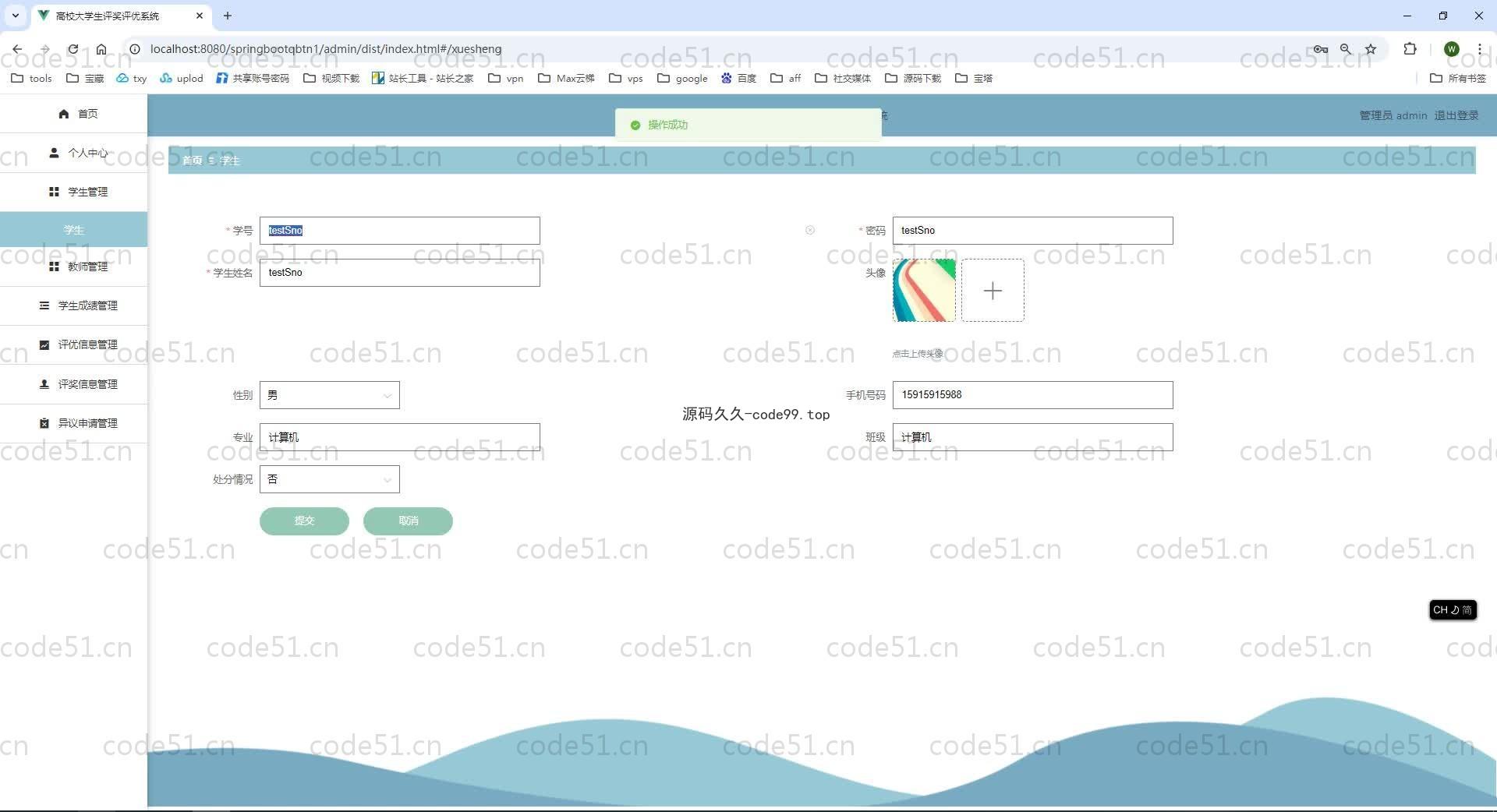Screen dimensions: 1497x812
Task: Expand 学生成绩管理 in the sidebar
Action: tap(73, 305)
